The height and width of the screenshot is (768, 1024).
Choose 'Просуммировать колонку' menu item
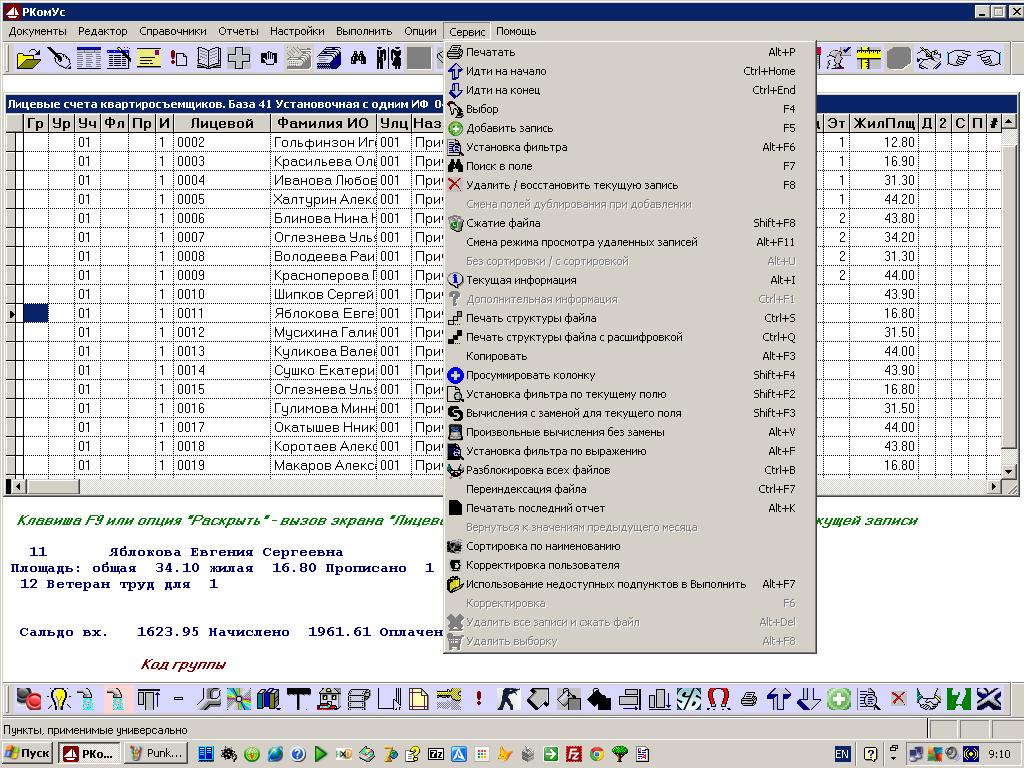pos(530,375)
